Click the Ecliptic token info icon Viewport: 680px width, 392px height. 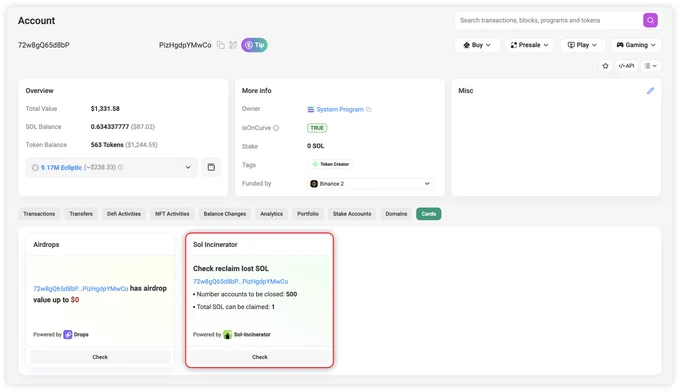pos(121,167)
